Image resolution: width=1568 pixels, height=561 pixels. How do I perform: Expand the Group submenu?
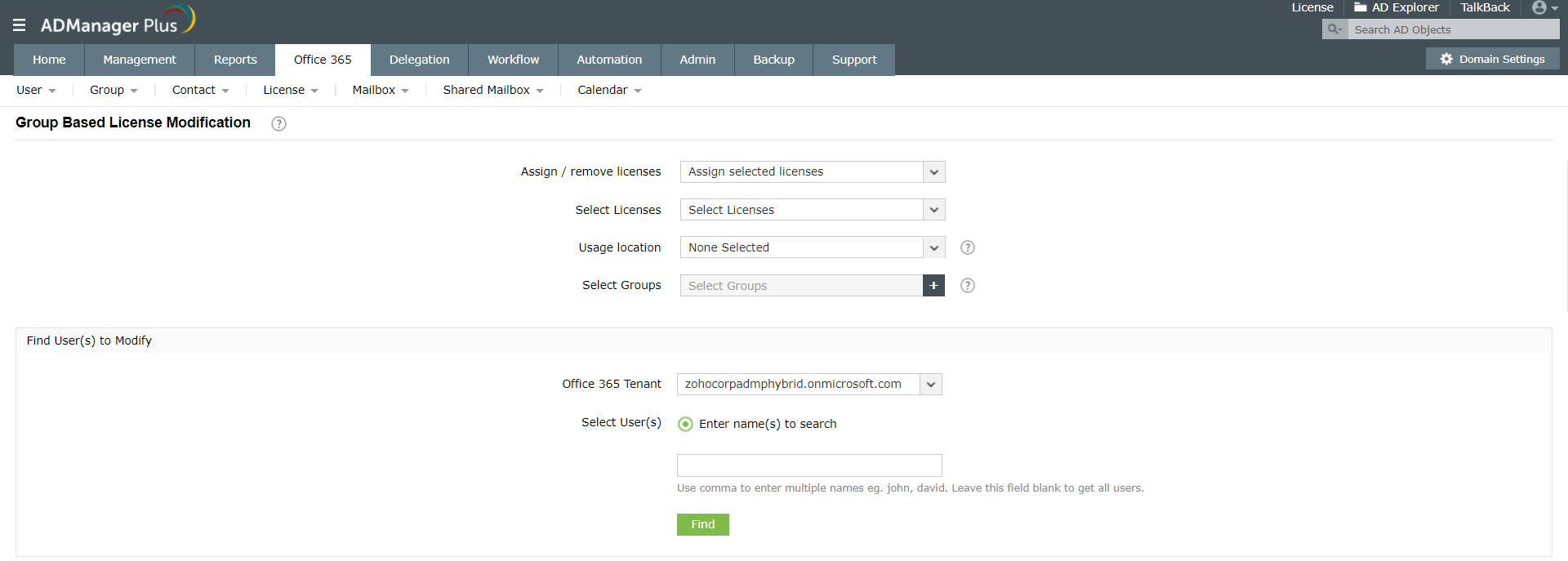click(114, 90)
